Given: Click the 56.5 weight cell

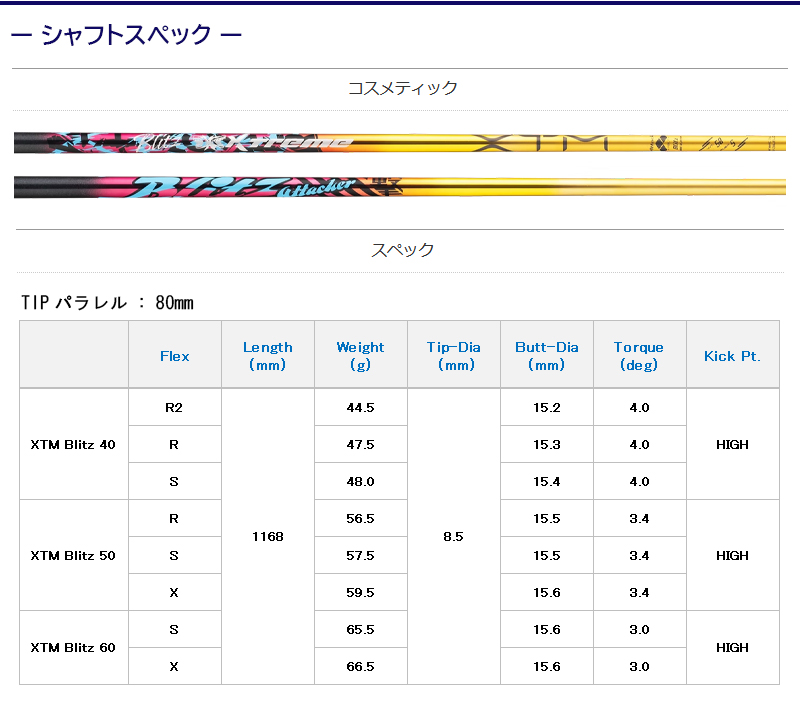Looking at the screenshot, I should click(x=360, y=518).
